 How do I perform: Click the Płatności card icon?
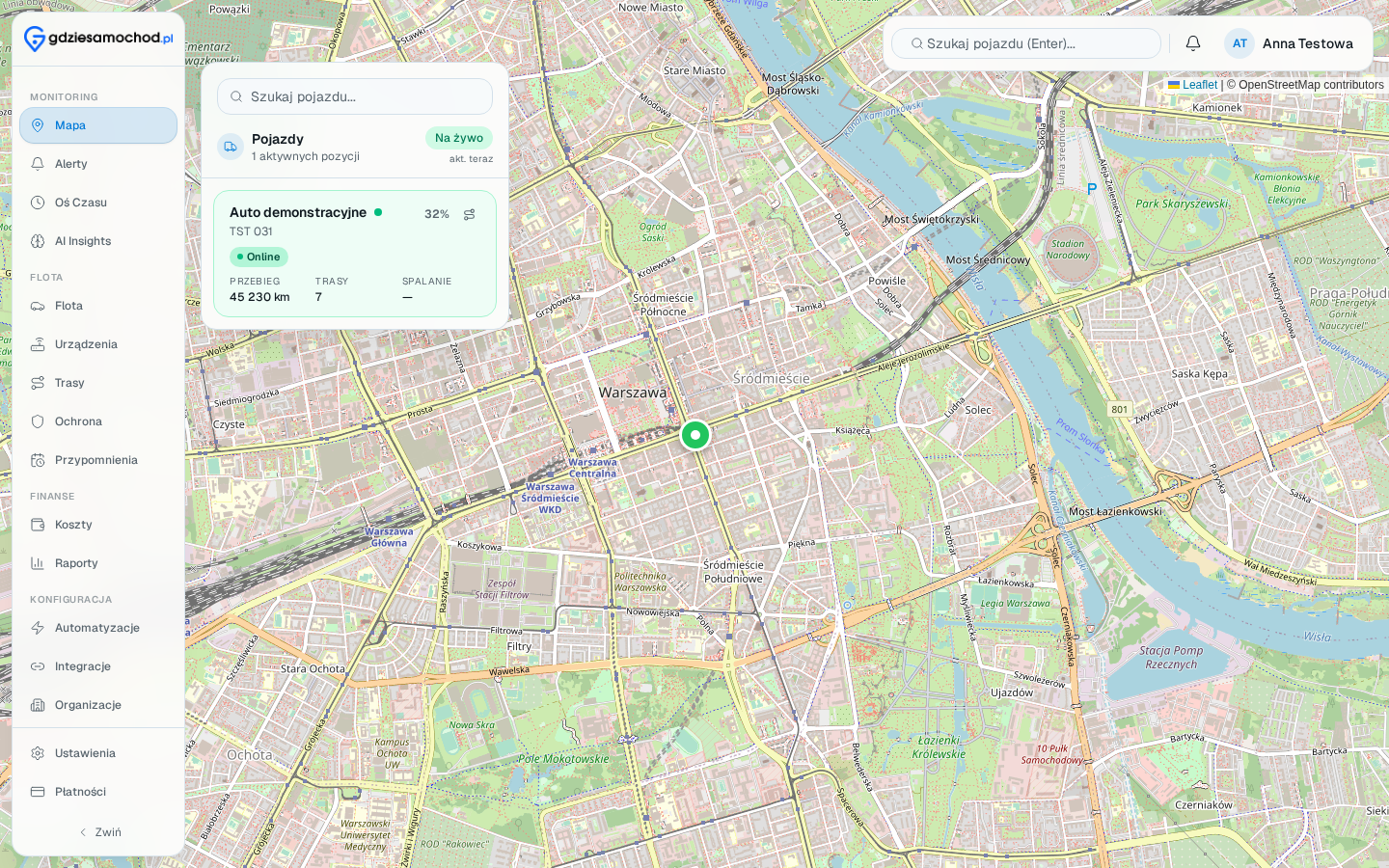pos(38,792)
